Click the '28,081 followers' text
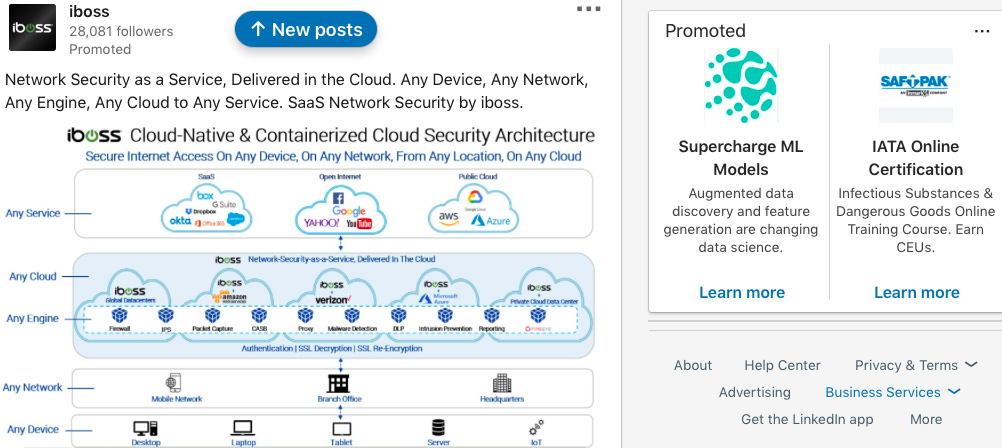 click(121, 31)
